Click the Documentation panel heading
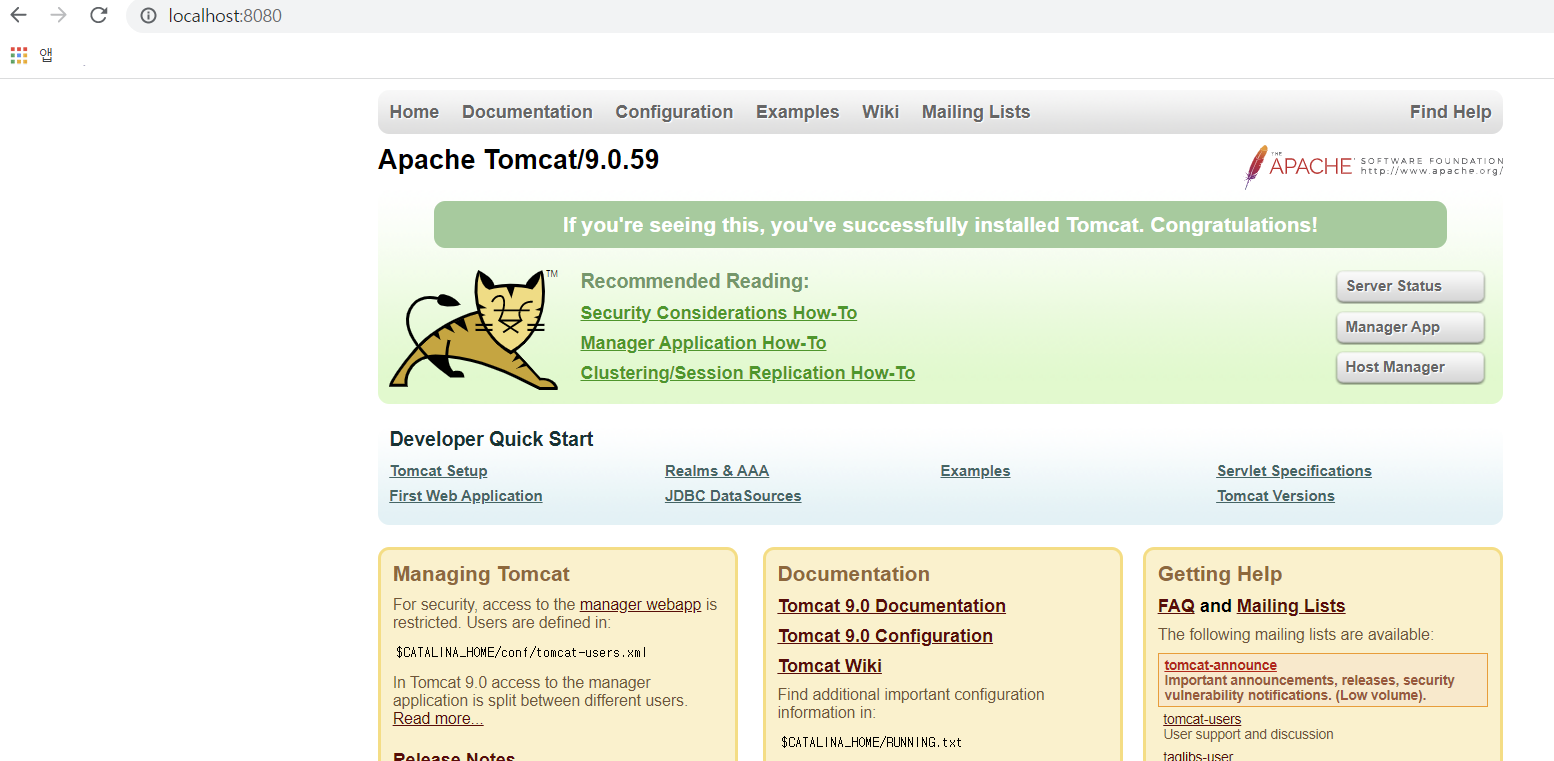 pos(854,574)
